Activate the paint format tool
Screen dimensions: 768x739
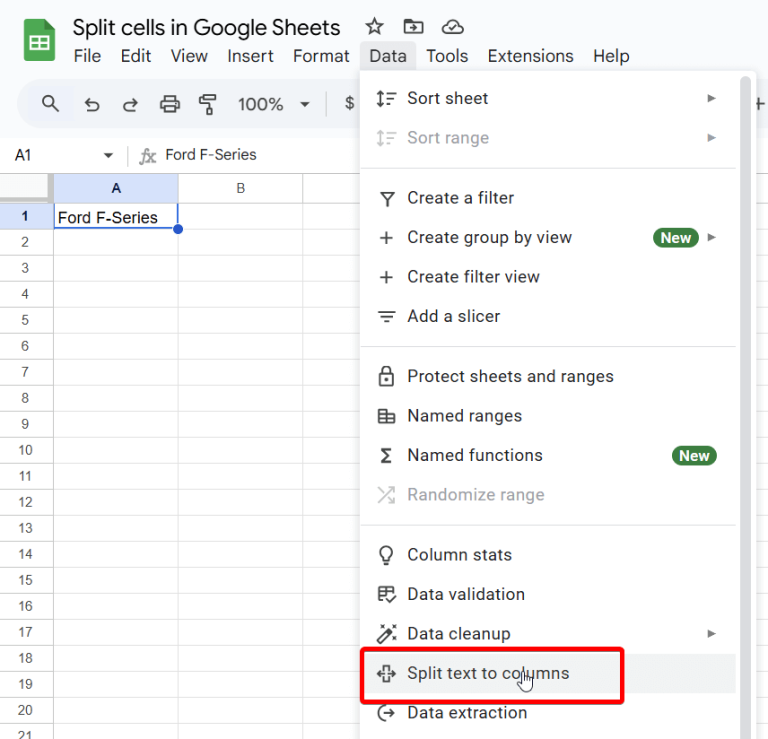click(208, 104)
